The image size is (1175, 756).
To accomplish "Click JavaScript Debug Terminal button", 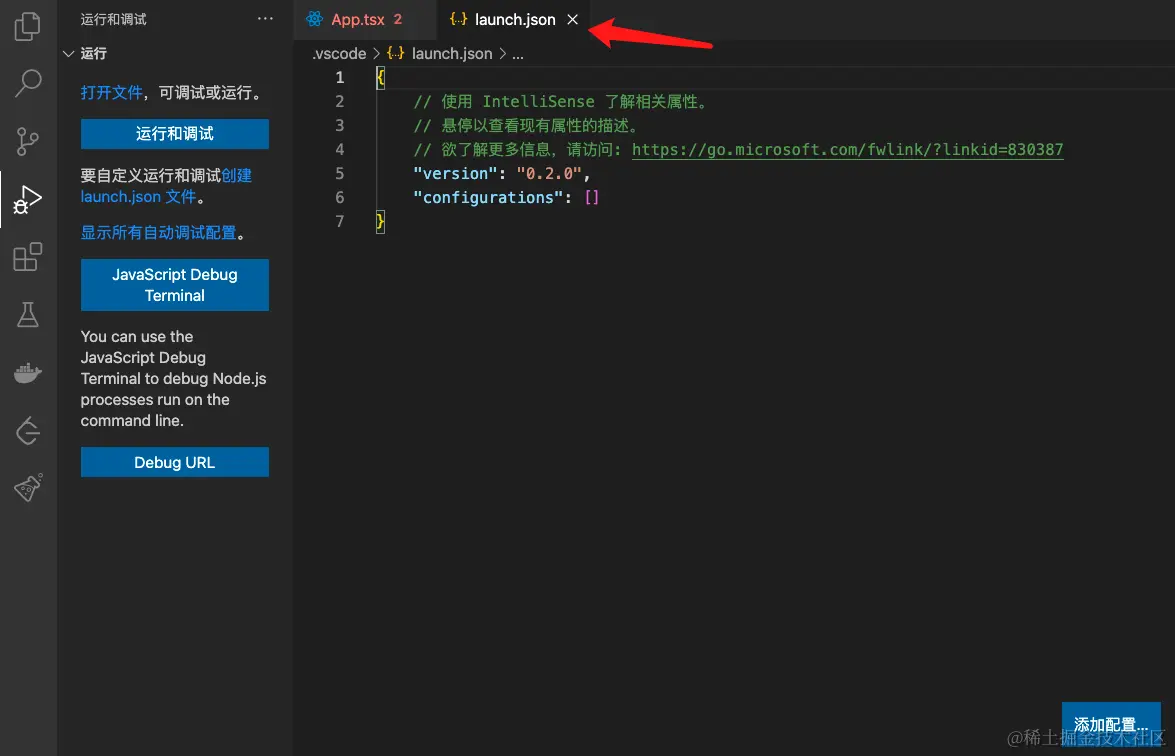I will pos(175,285).
